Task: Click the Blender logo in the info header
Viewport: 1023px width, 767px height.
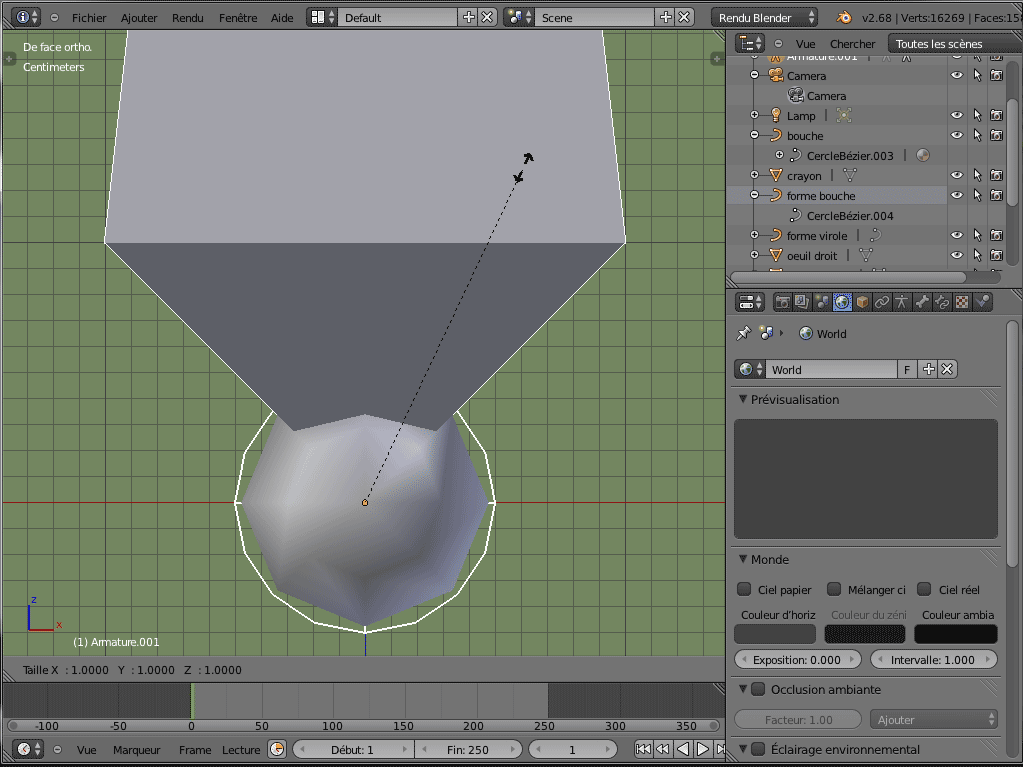Action: coord(844,18)
